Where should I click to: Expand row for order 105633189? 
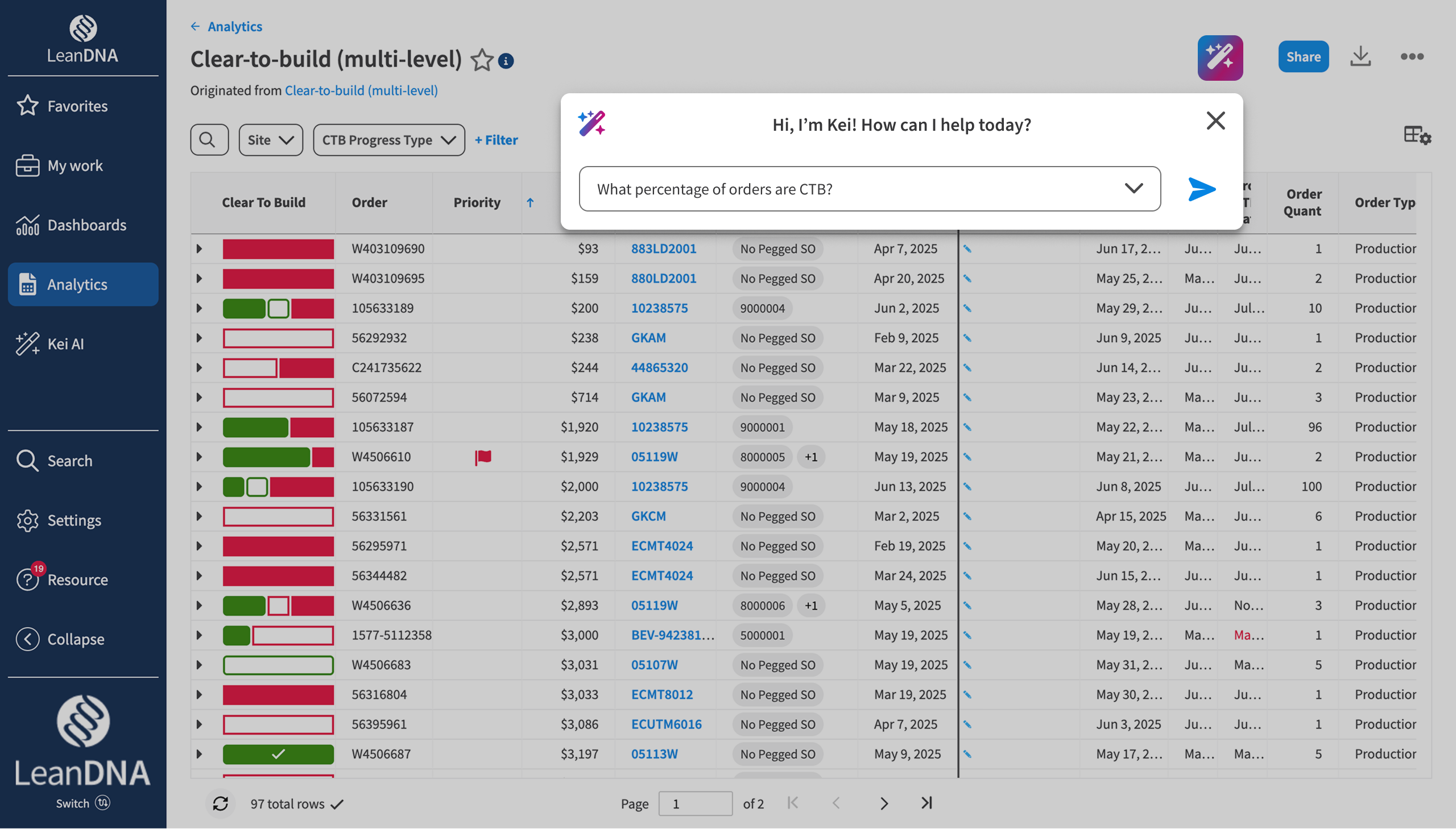199,308
